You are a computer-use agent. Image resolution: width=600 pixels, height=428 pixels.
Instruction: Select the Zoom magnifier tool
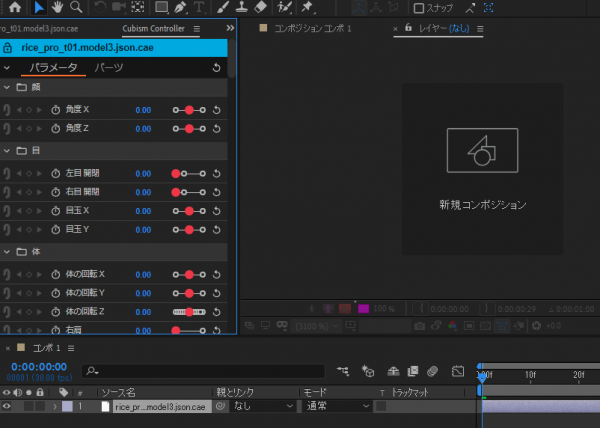(x=77, y=7)
